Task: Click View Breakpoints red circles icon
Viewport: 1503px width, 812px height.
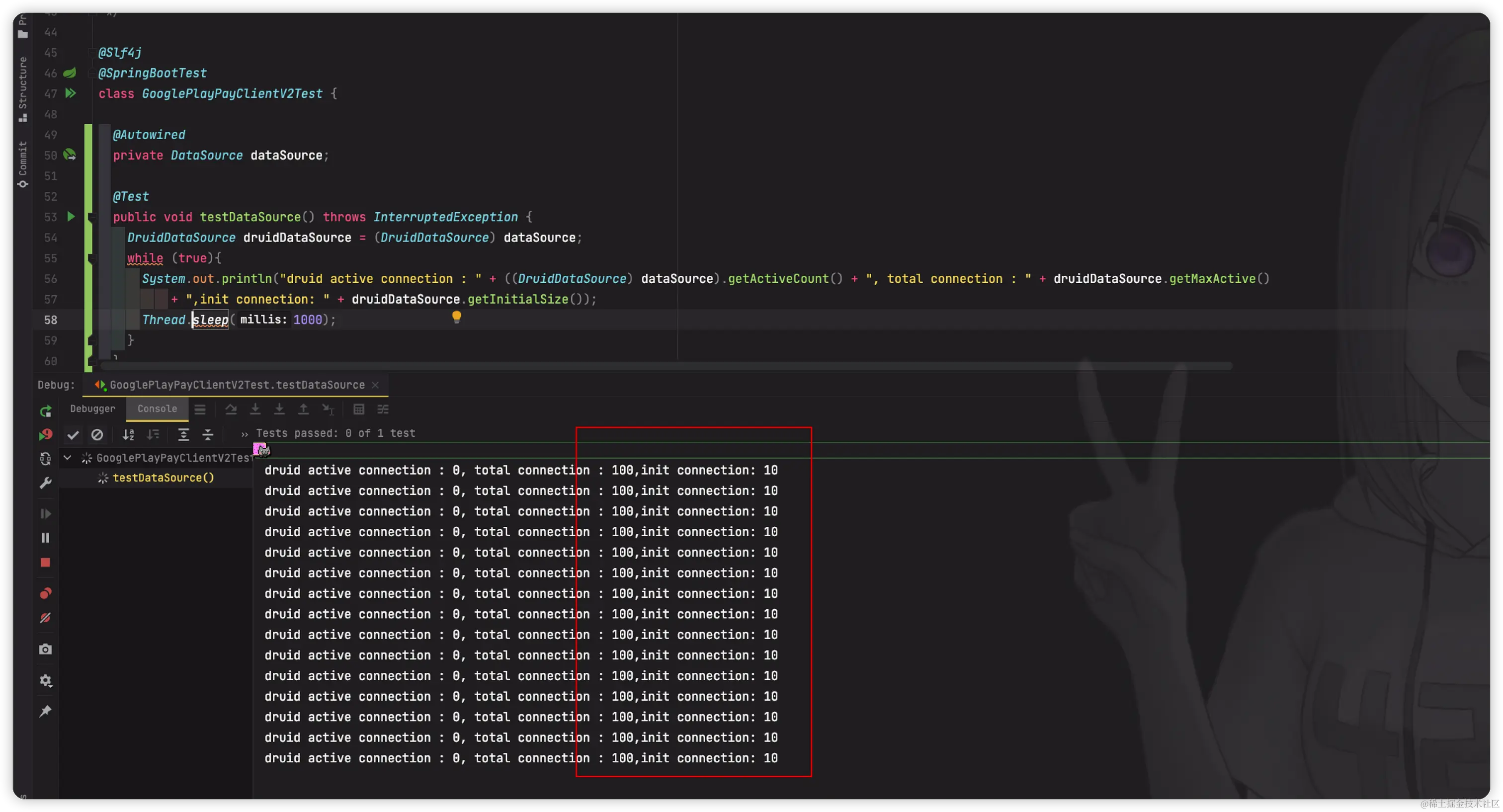Action: click(x=46, y=593)
